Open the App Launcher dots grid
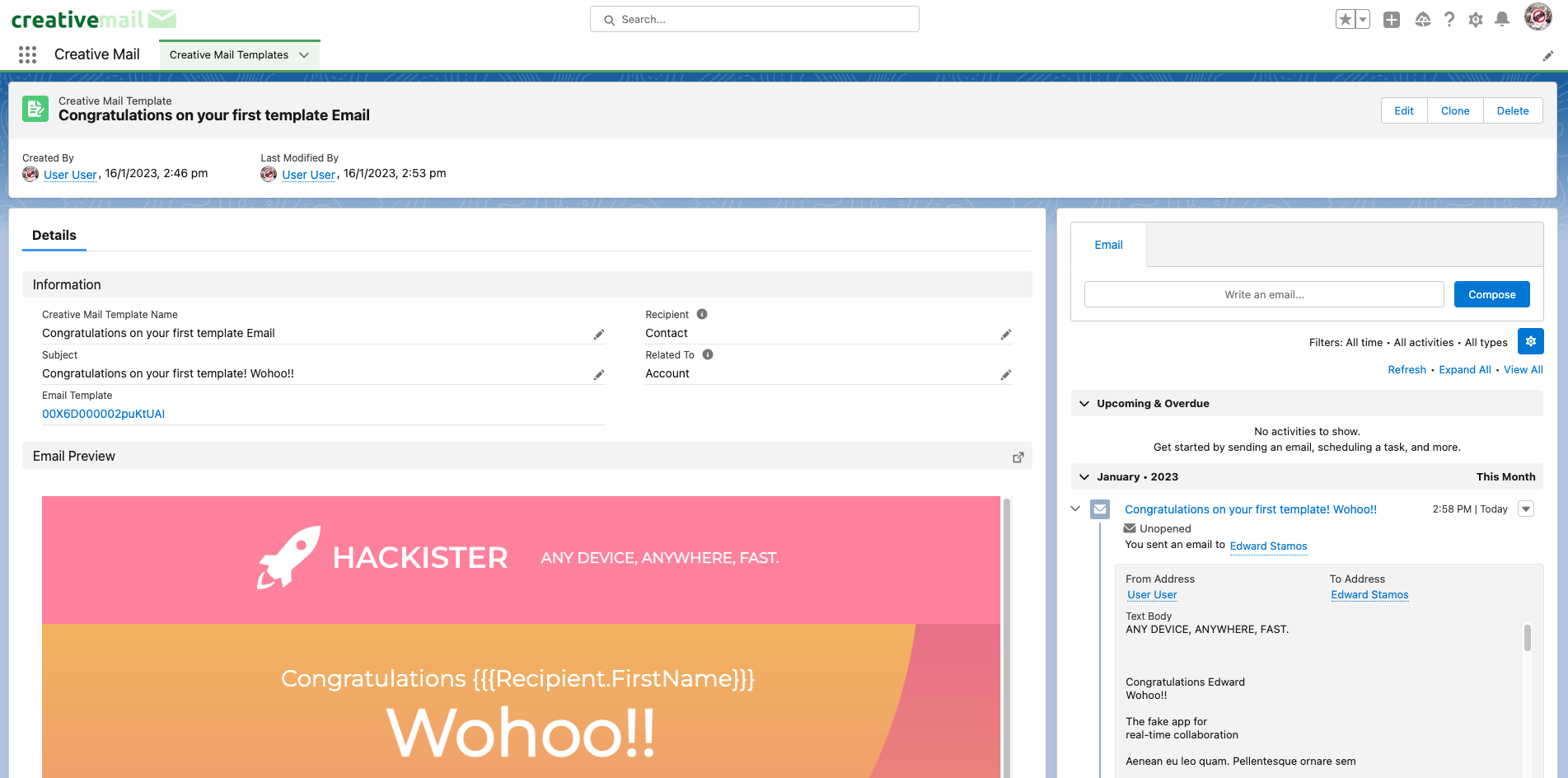This screenshot has width=1568, height=778. [27, 54]
